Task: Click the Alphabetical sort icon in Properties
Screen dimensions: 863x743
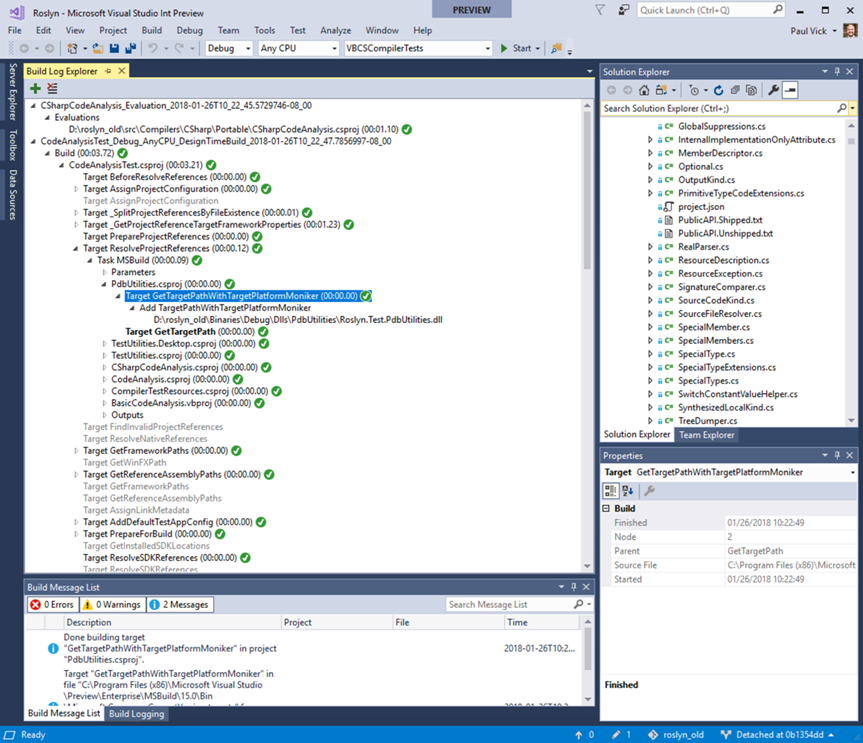Action: (x=628, y=491)
